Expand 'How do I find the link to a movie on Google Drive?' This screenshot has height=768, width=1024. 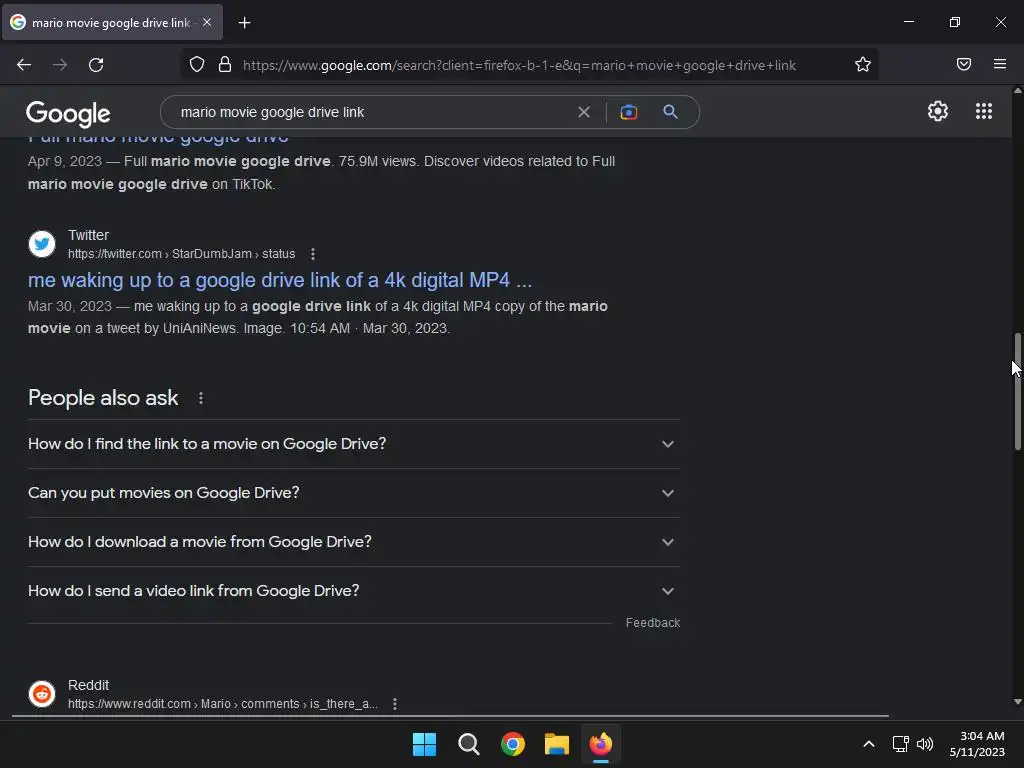coord(353,444)
